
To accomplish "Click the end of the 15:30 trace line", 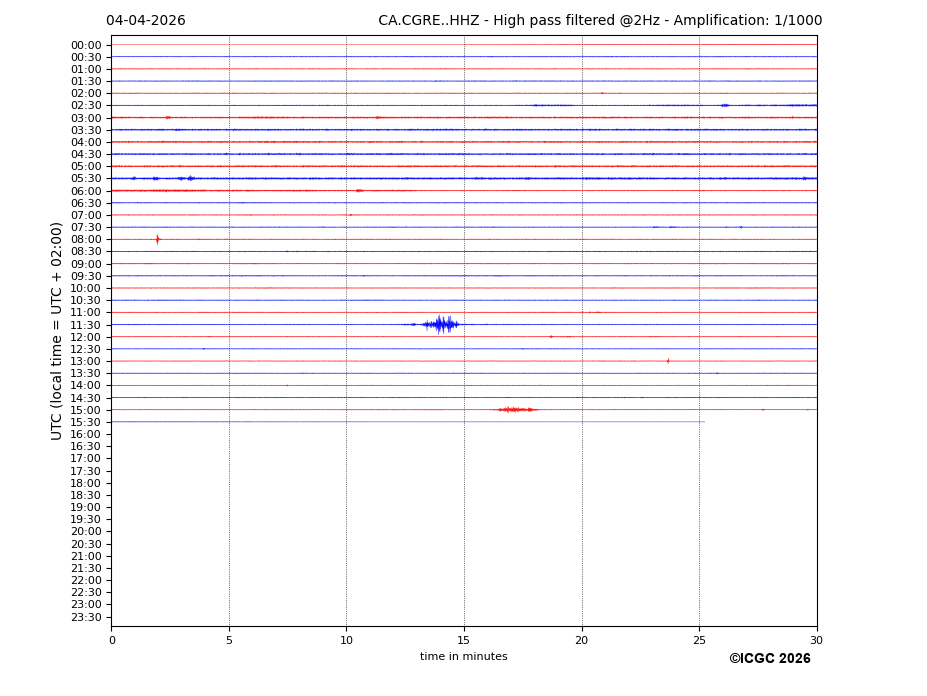I will (x=704, y=422).
